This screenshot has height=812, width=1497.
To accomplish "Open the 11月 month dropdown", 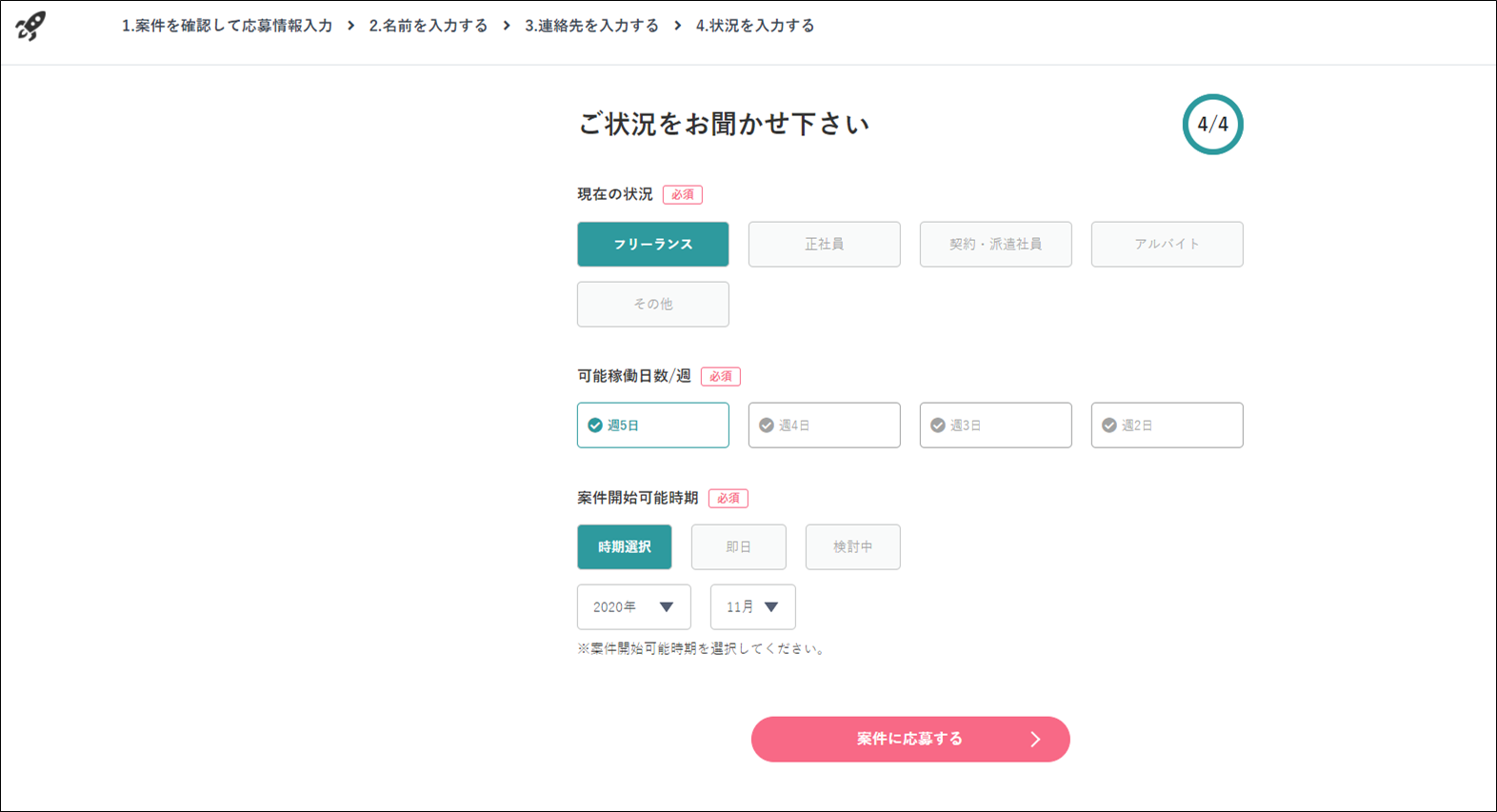I will (x=753, y=607).
